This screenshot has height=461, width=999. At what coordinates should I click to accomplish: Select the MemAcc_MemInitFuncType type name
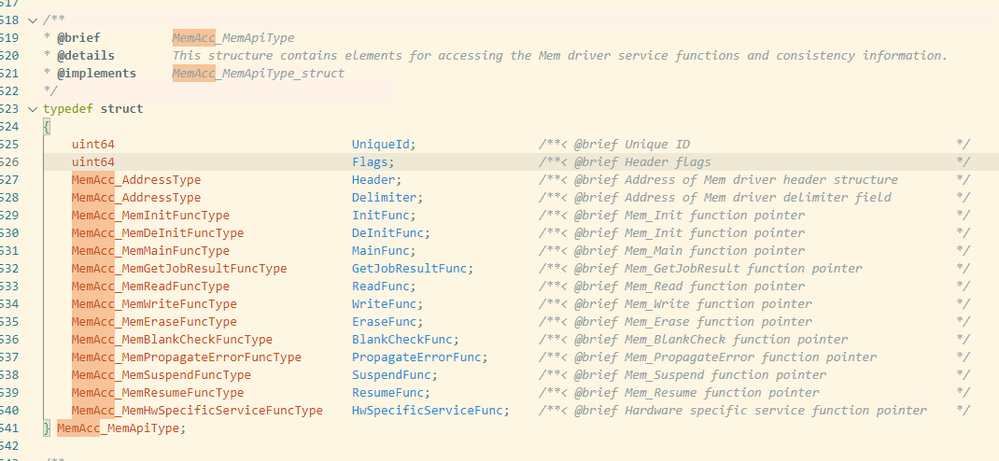[x=150, y=215]
